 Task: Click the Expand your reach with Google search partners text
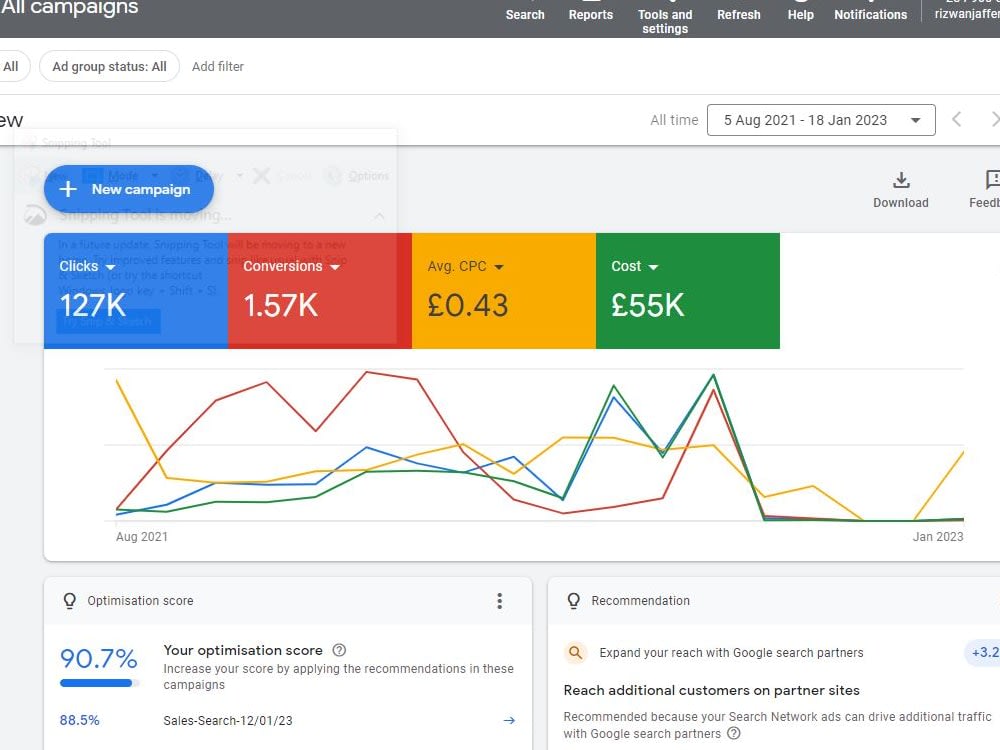click(x=731, y=652)
